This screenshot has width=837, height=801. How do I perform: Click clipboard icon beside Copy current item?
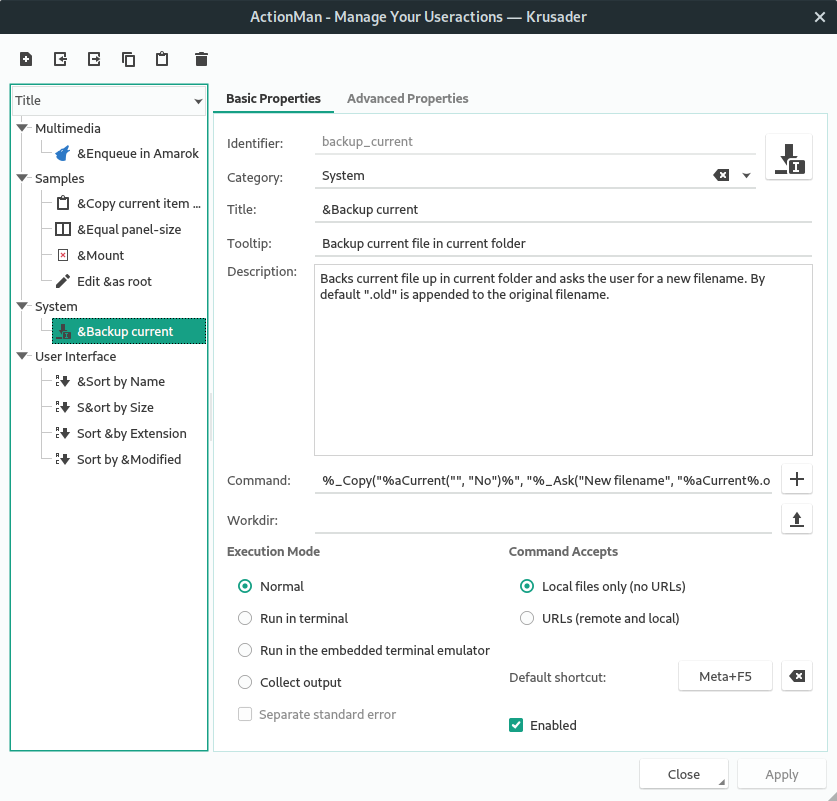63,203
